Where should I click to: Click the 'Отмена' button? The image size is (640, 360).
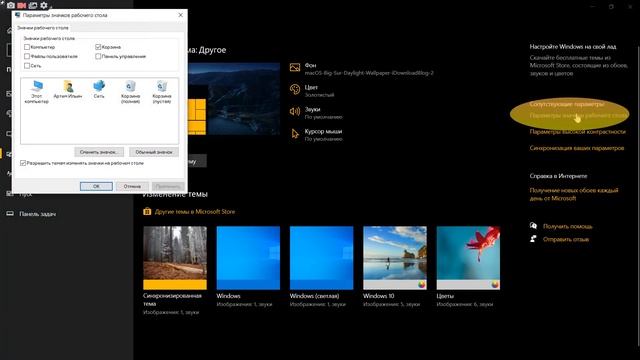pos(132,186)
